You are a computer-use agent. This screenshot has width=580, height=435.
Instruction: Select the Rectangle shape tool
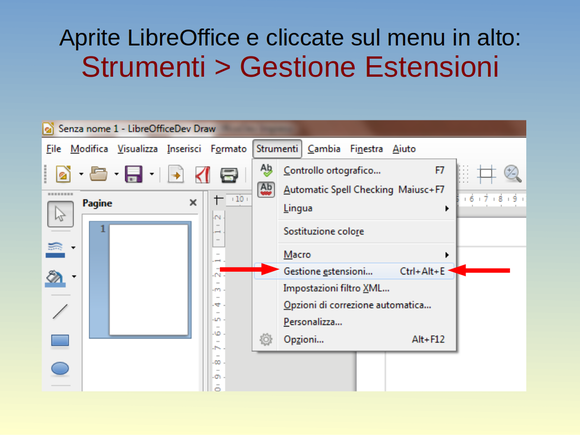pyautogui.click(x=60, y=340)
